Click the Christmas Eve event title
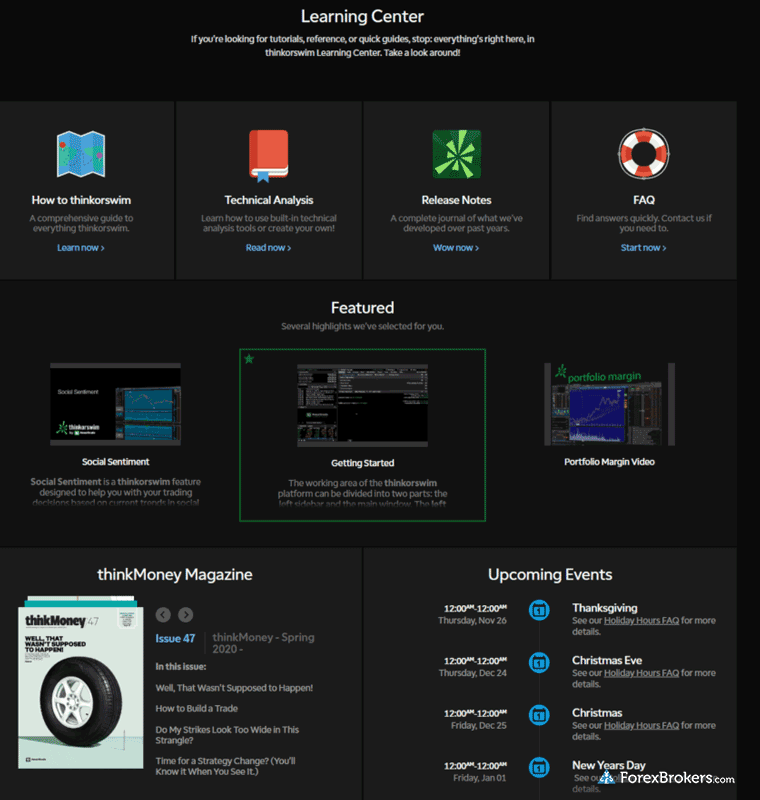 click(607, 660)
